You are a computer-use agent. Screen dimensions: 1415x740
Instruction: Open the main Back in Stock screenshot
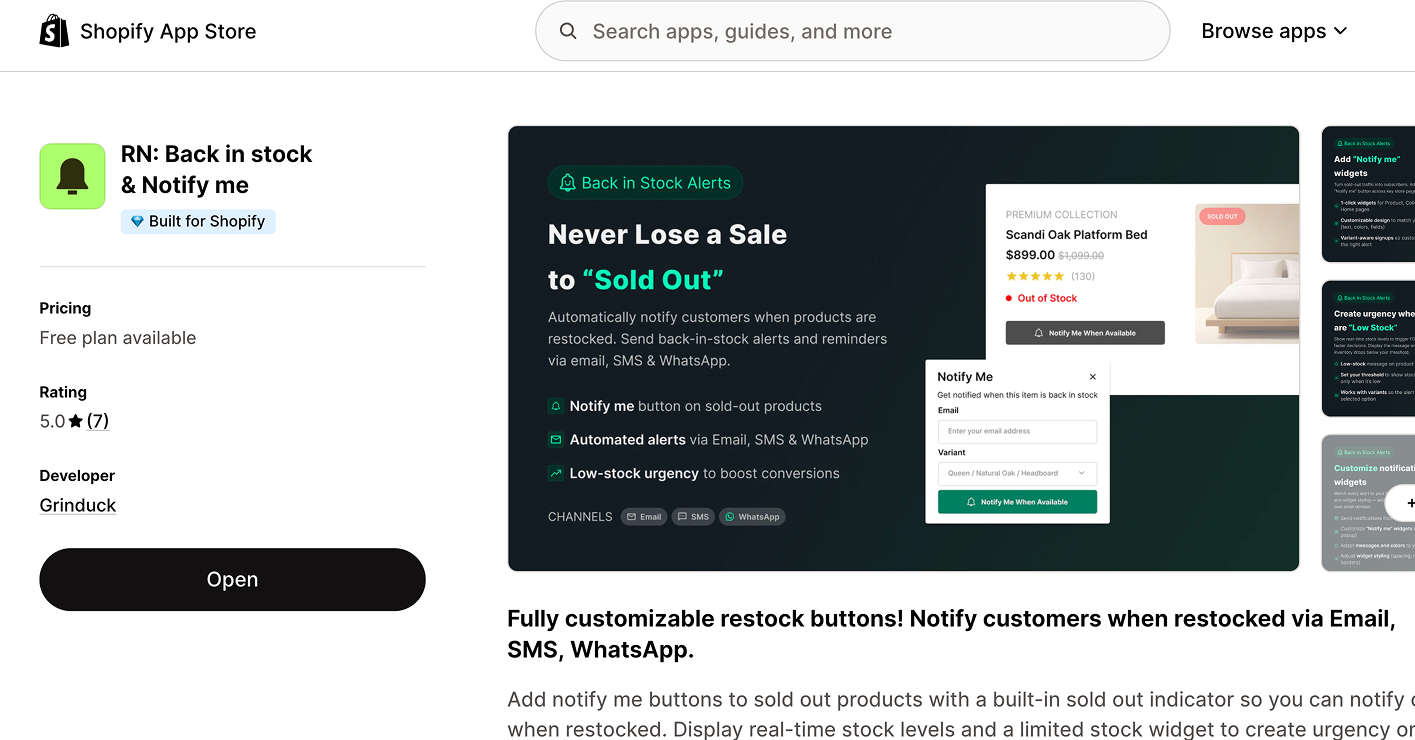903,348
